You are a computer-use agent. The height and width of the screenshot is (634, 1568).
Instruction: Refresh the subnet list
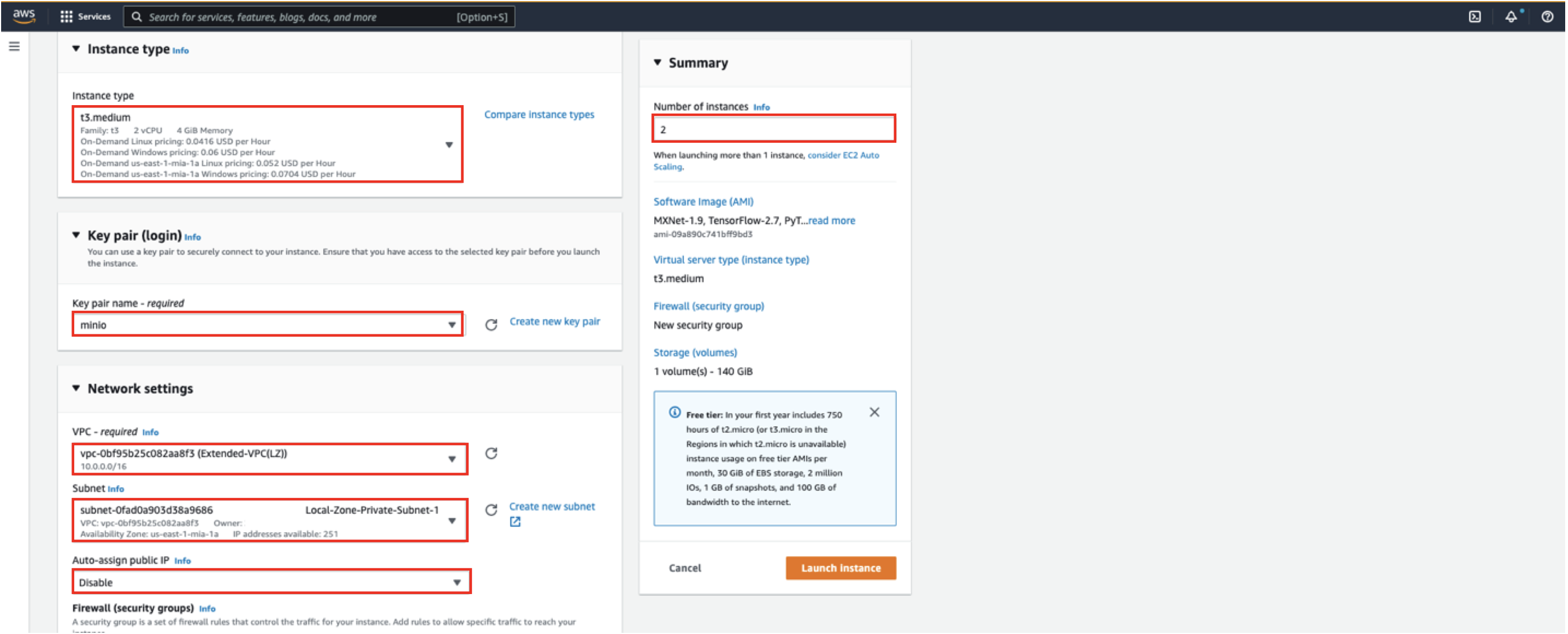(x=491, y=510)
